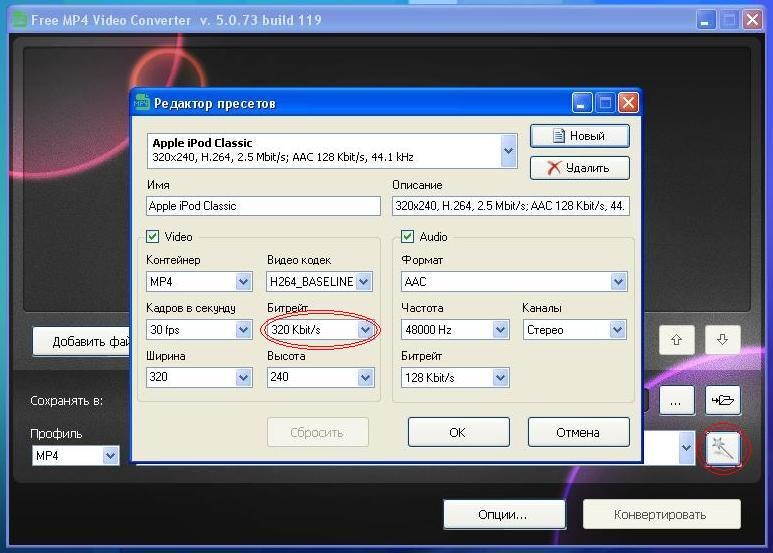Viewport: 773px width, 553px height.
Task: Click the Имя field containing Apple iPod Classic
Action: (x=263, y=206)
